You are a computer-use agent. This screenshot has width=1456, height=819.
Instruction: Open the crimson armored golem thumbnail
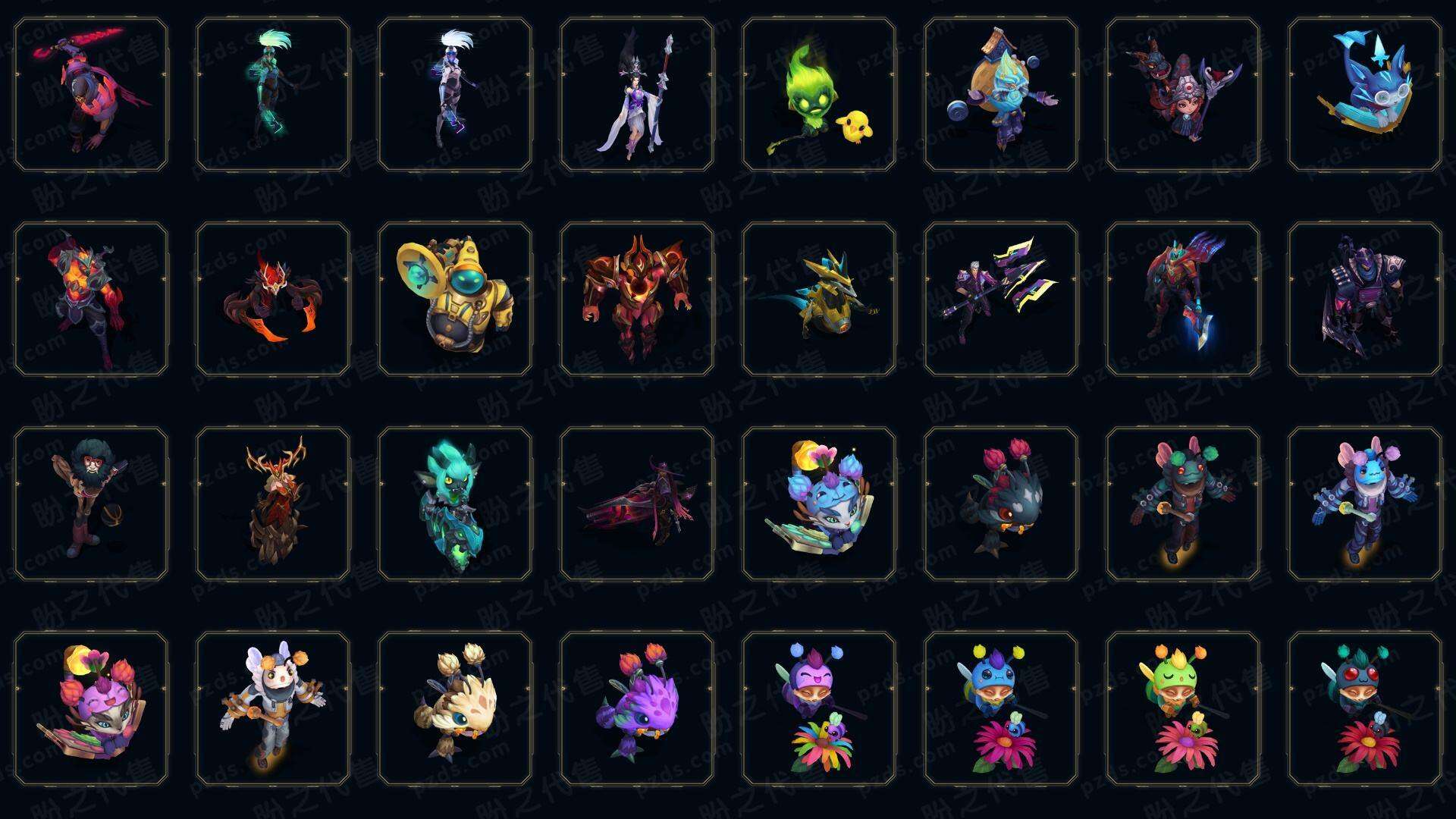[x=637, y=299]
